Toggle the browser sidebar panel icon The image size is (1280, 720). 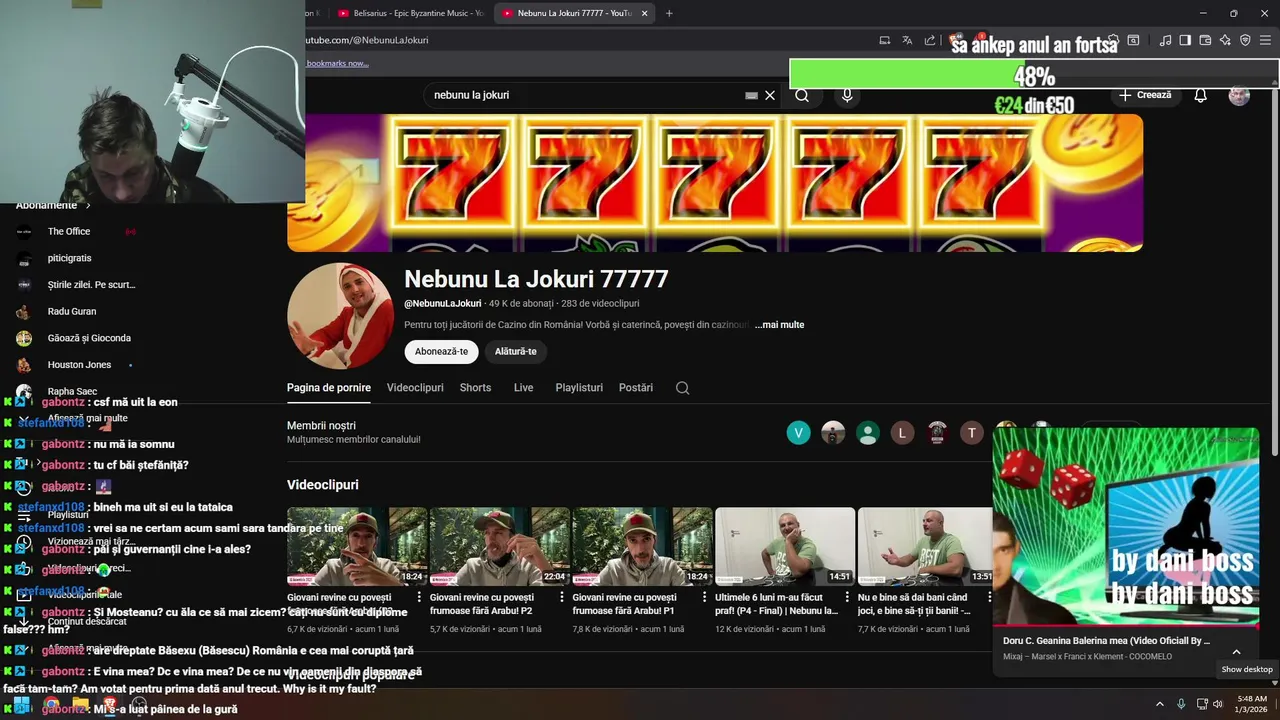[1185, 40]
